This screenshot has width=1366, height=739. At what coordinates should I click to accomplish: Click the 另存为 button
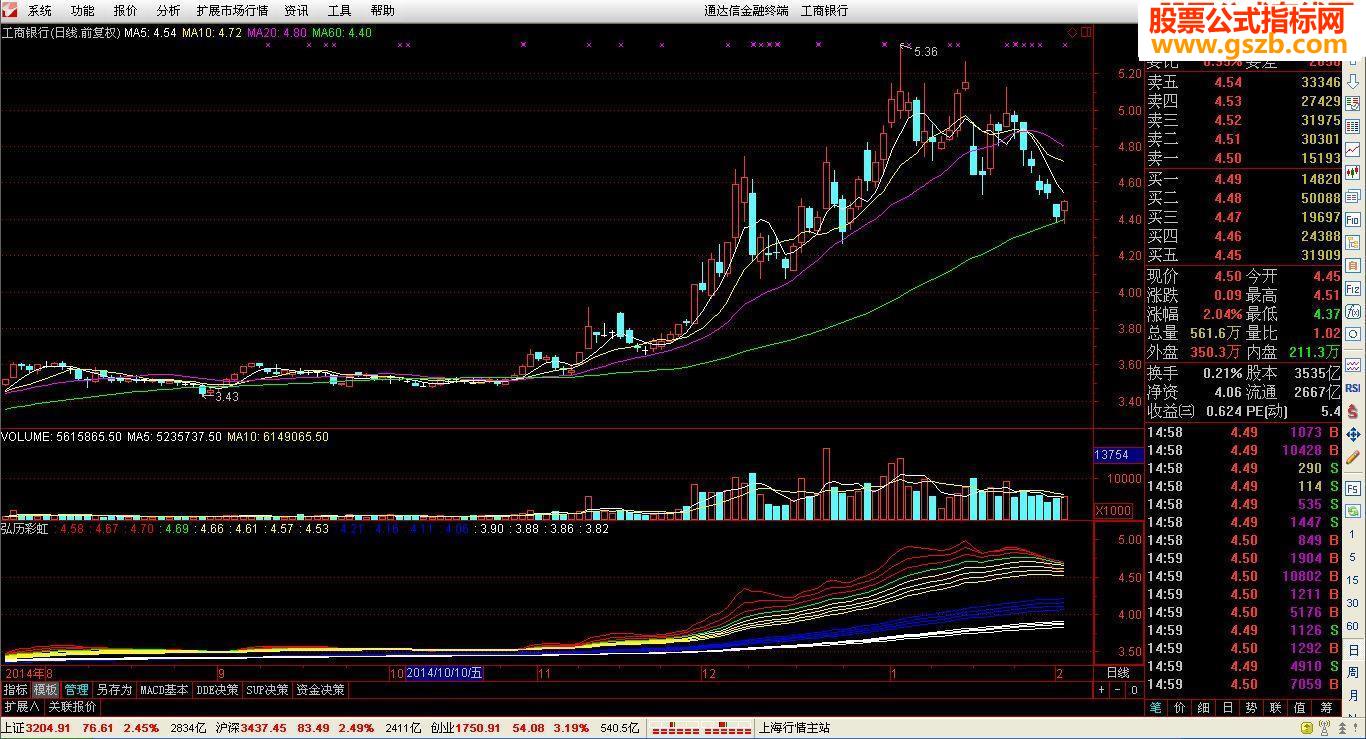point(113,689)
